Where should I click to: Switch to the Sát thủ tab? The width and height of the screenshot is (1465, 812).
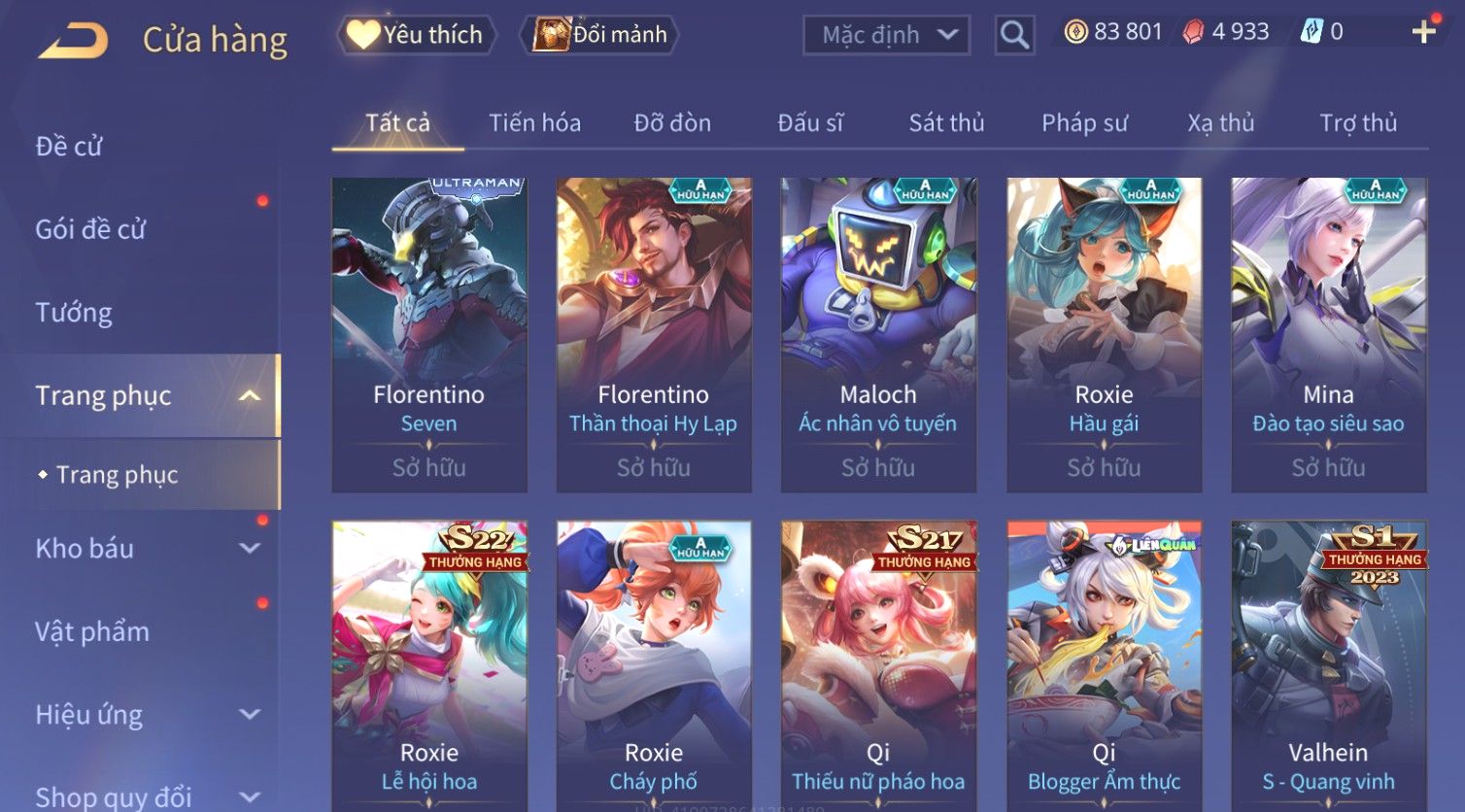coord(946,123)
